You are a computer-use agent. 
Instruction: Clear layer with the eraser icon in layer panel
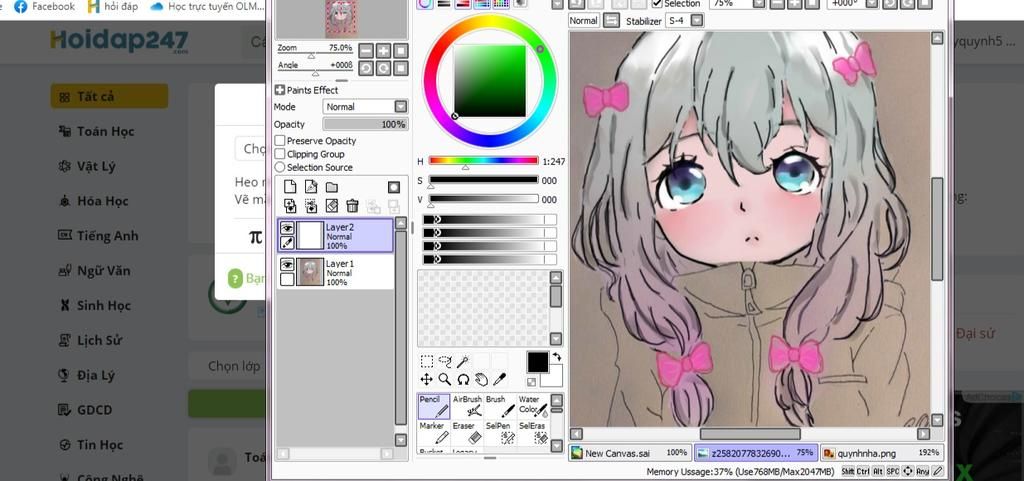(x=332, y=206)
